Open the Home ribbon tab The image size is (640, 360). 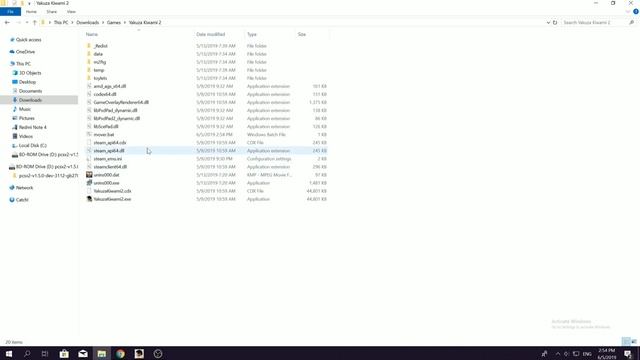tap(31, 12)
